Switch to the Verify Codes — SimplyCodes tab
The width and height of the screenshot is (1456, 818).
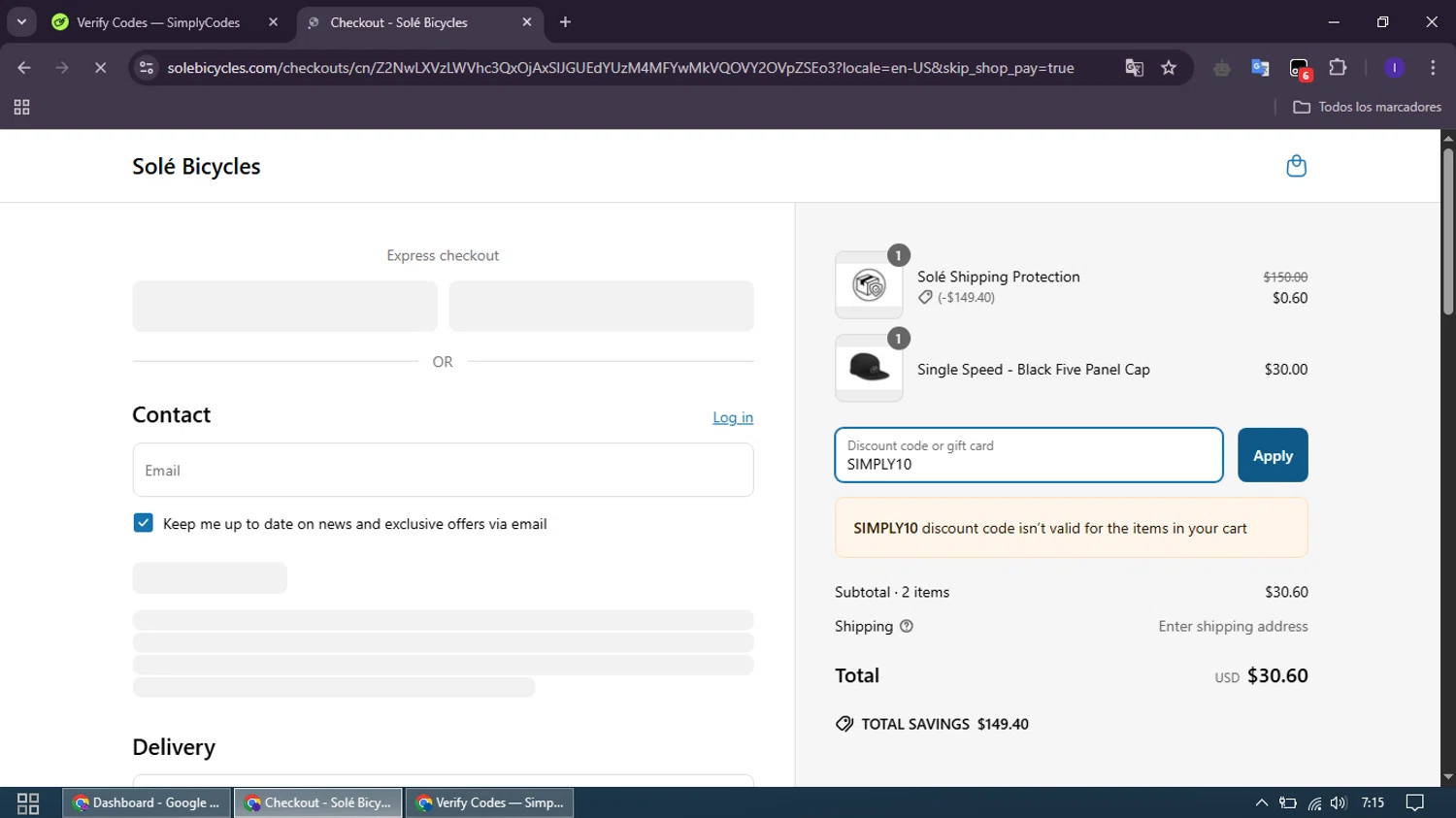(158, 22)
